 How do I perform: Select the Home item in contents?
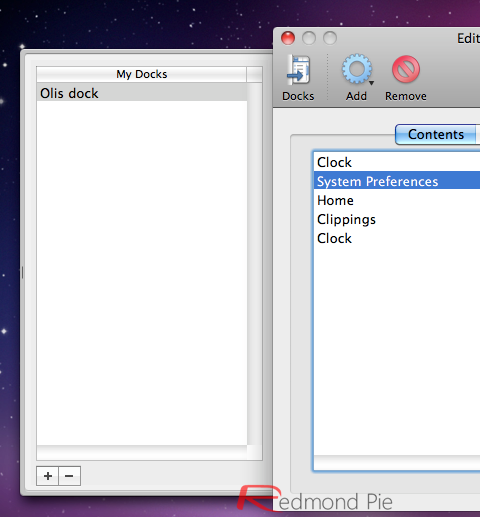397,200
